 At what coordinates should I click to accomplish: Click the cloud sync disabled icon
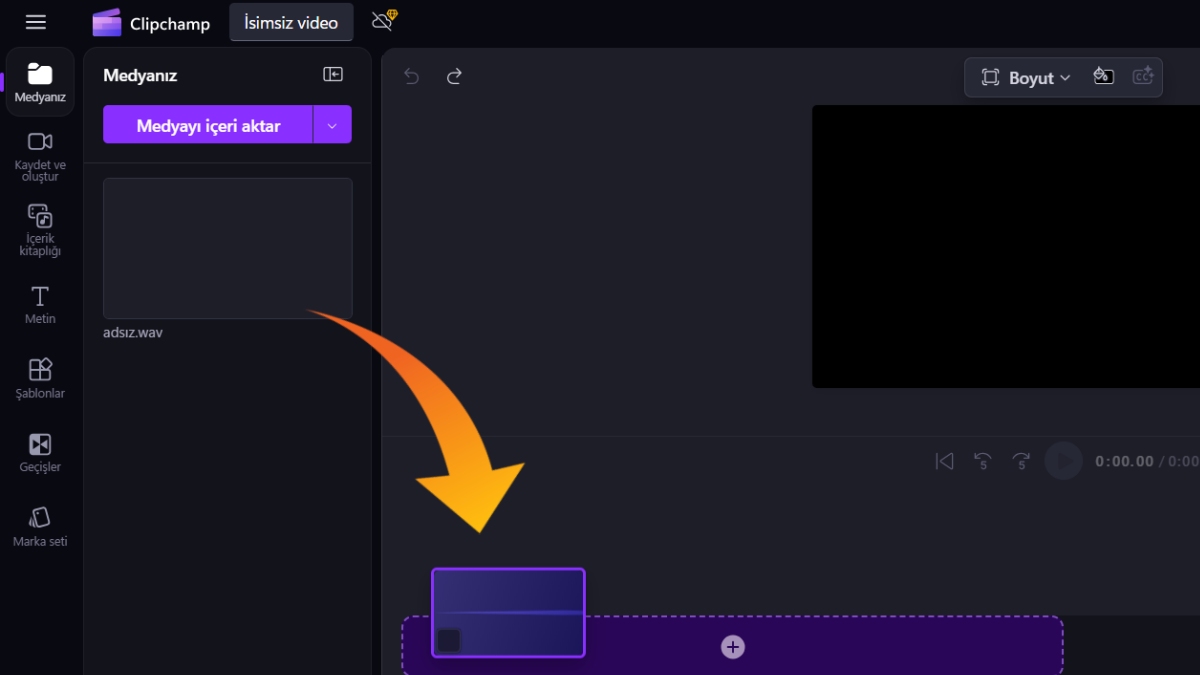point(383,21)
